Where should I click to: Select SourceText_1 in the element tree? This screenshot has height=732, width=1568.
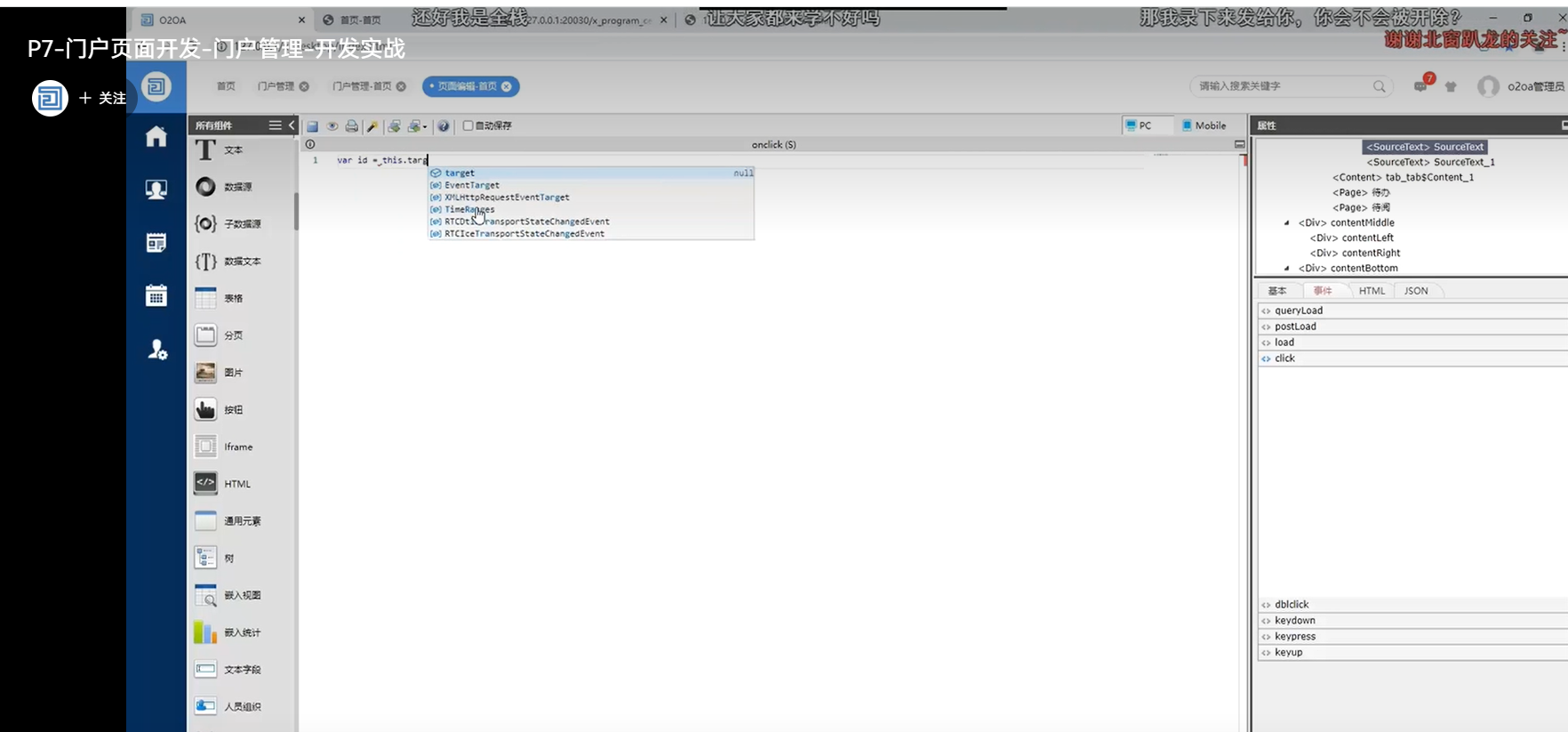click(1430, 162)
